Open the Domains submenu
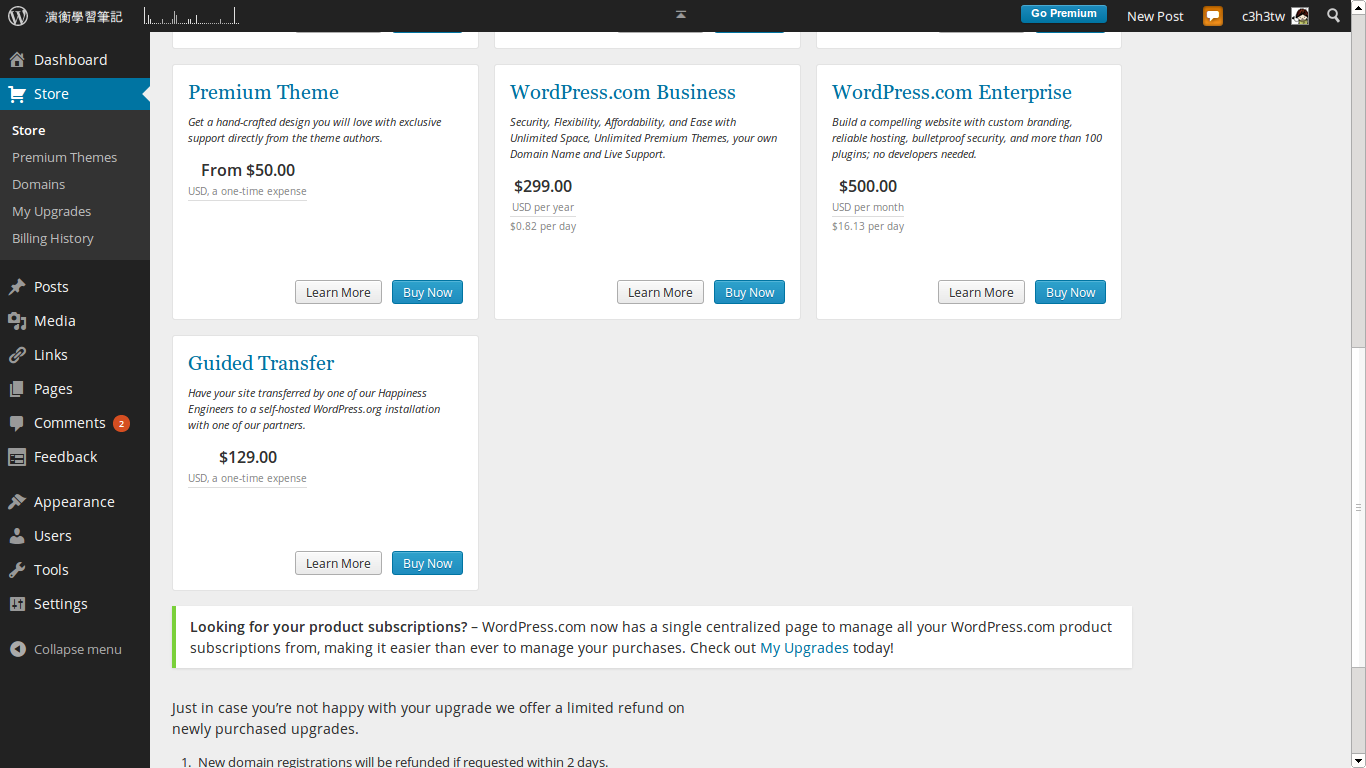 click(x=38, y=185)
